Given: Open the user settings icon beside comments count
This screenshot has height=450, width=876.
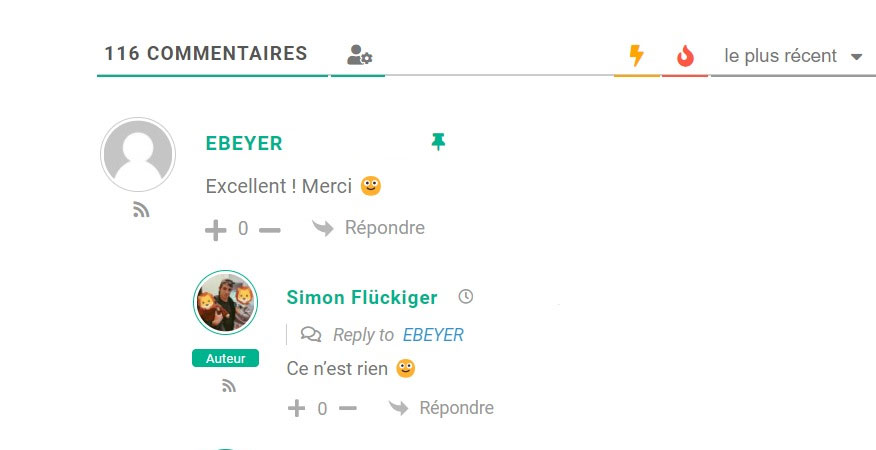Looking at the screenshot, I should click(359, 55).
